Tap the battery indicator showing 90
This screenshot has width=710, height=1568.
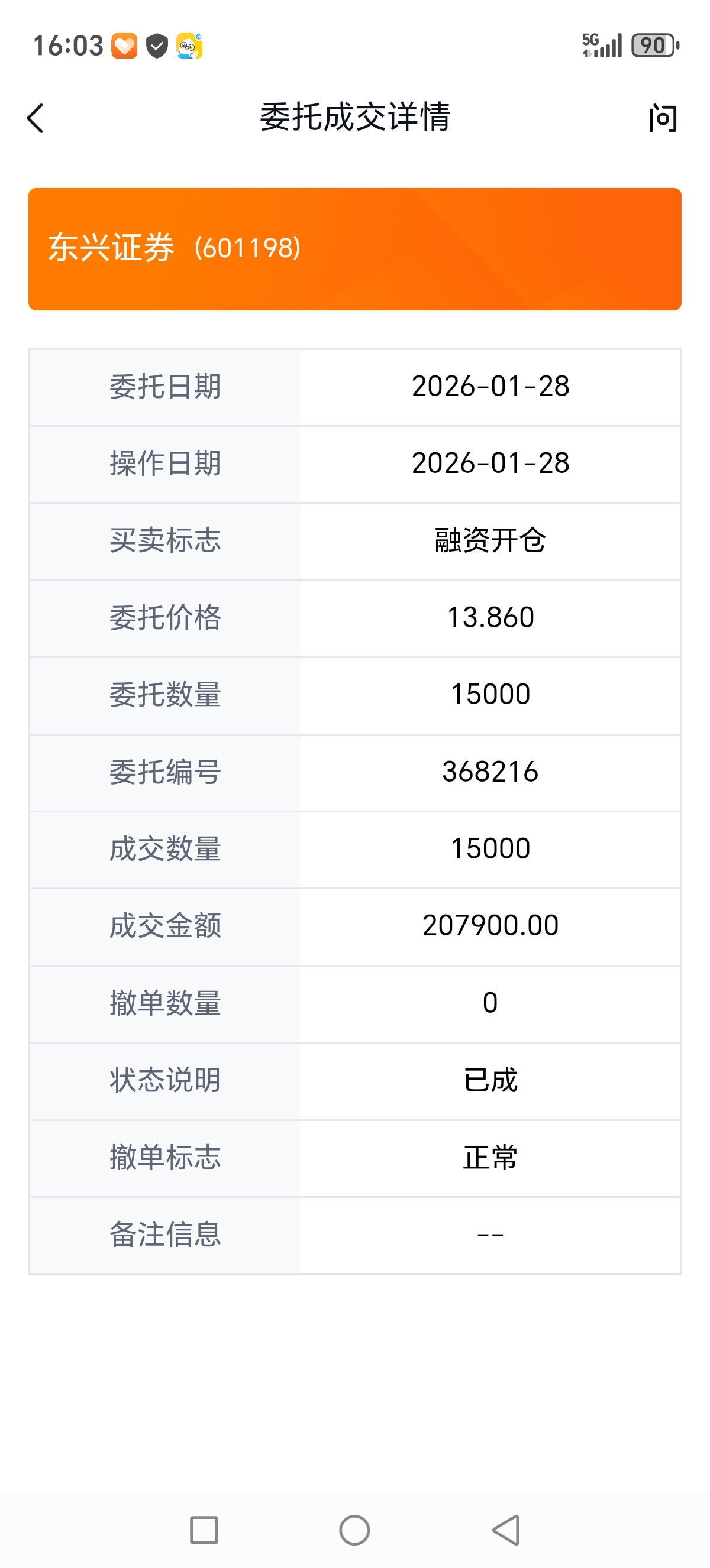point(655,46)
